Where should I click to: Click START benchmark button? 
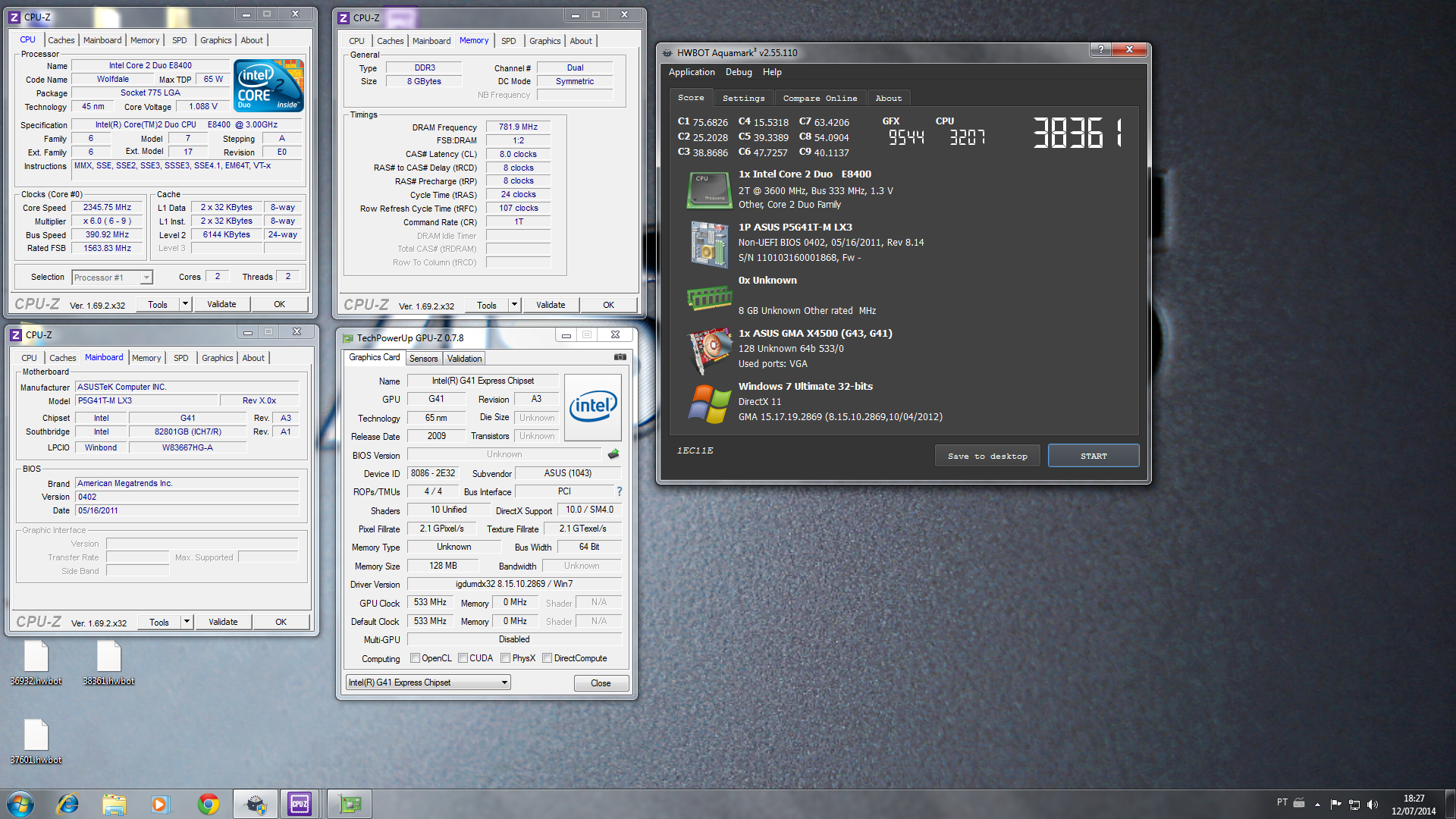1094,456
